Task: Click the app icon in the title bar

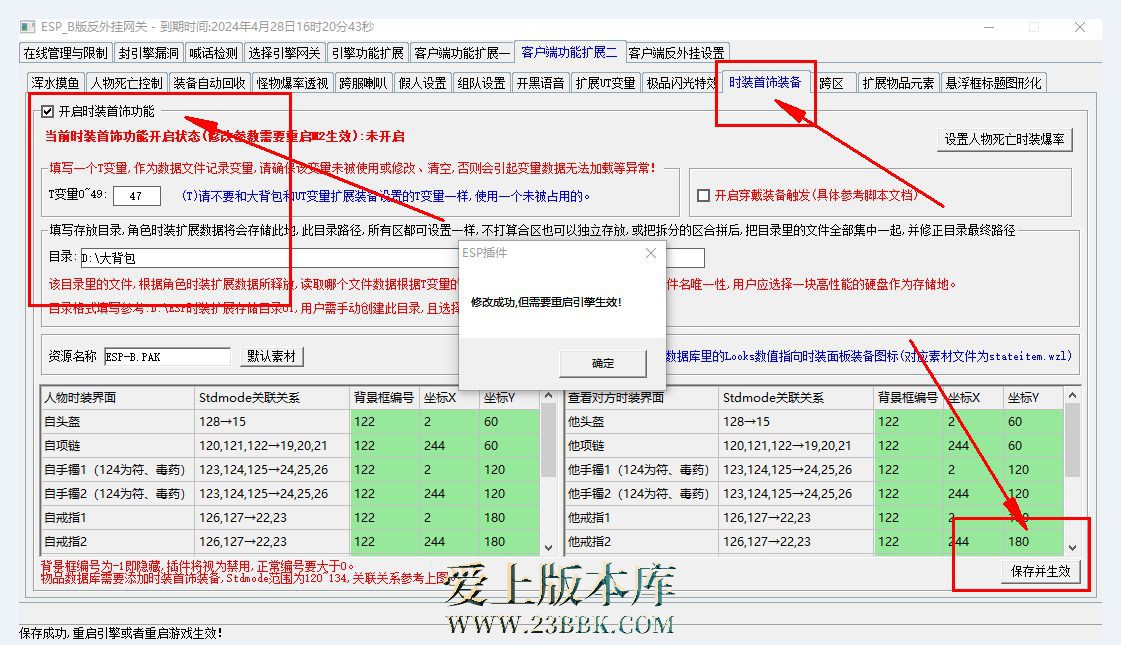Action: (29, 26)
